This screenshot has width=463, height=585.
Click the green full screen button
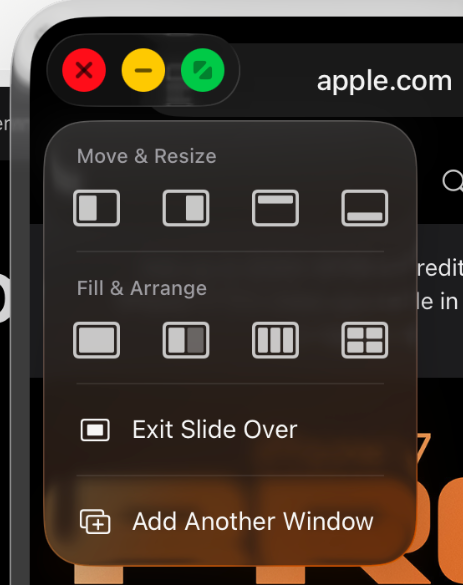click(x=203, y=70)
